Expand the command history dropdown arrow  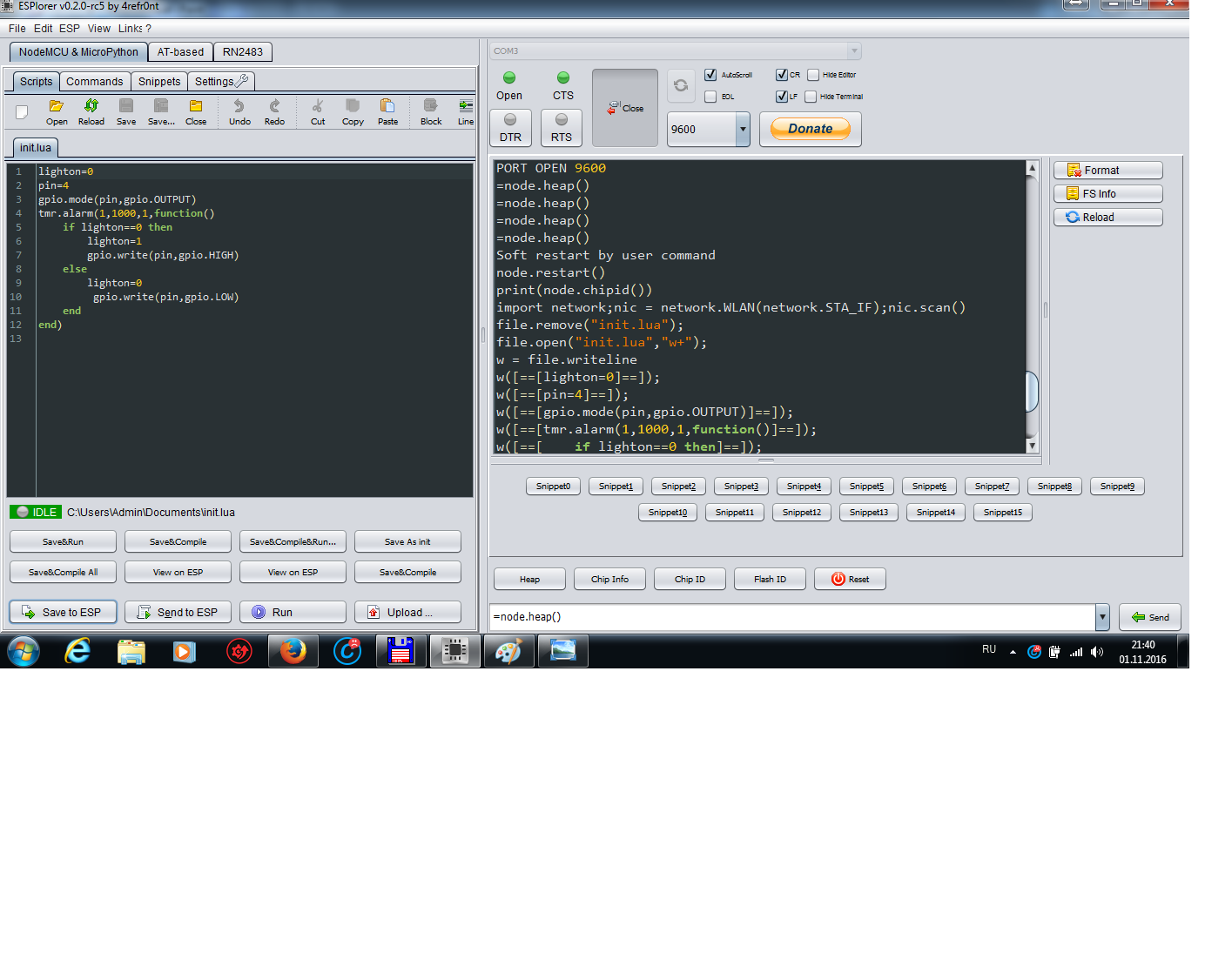(1102, 617)
